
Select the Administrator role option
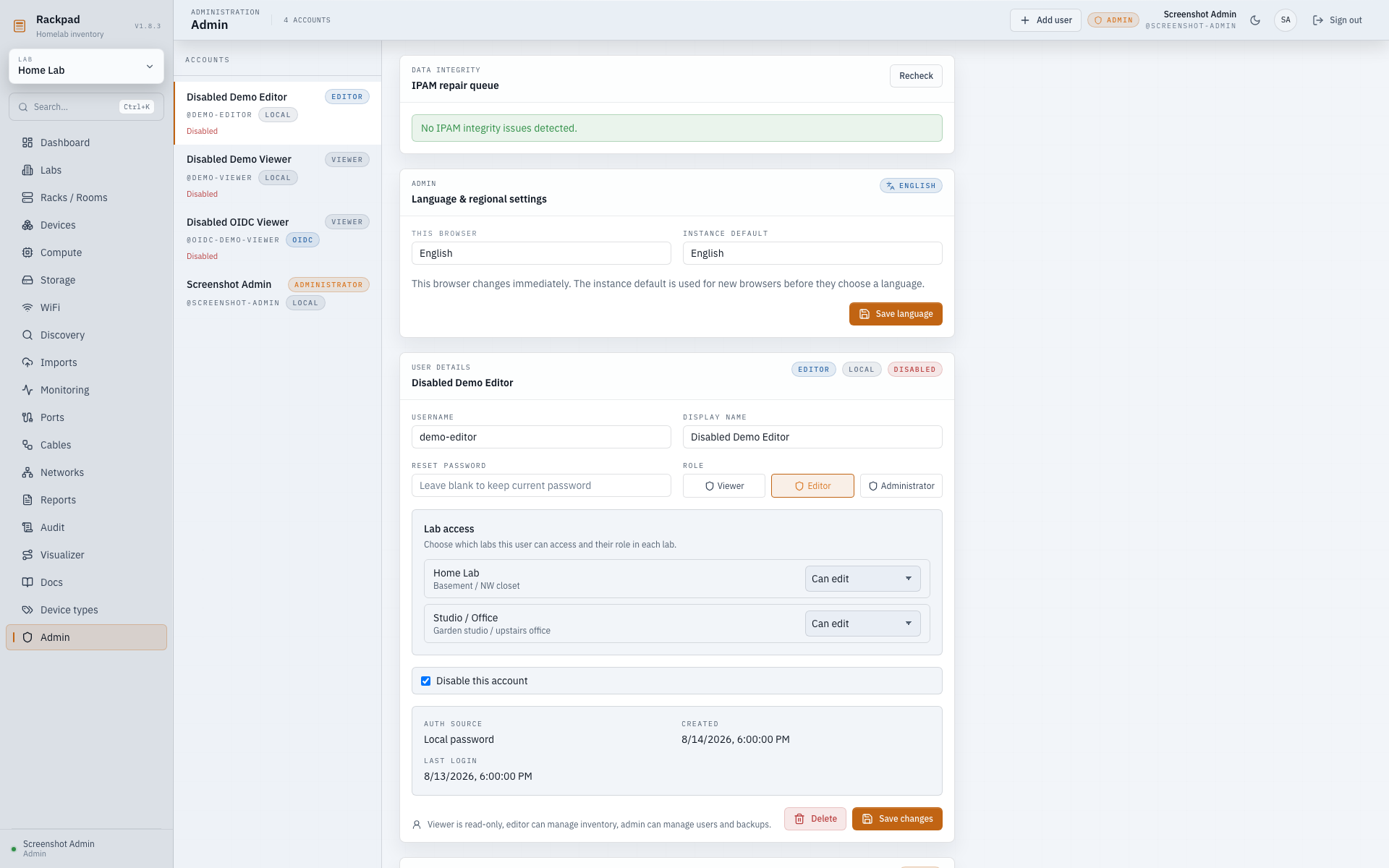coord(901,486)
